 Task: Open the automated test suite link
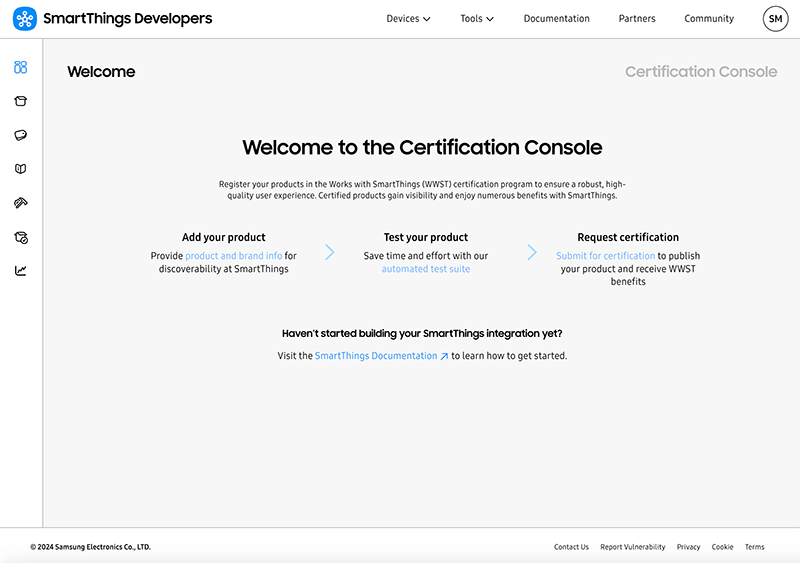[426, 269]
